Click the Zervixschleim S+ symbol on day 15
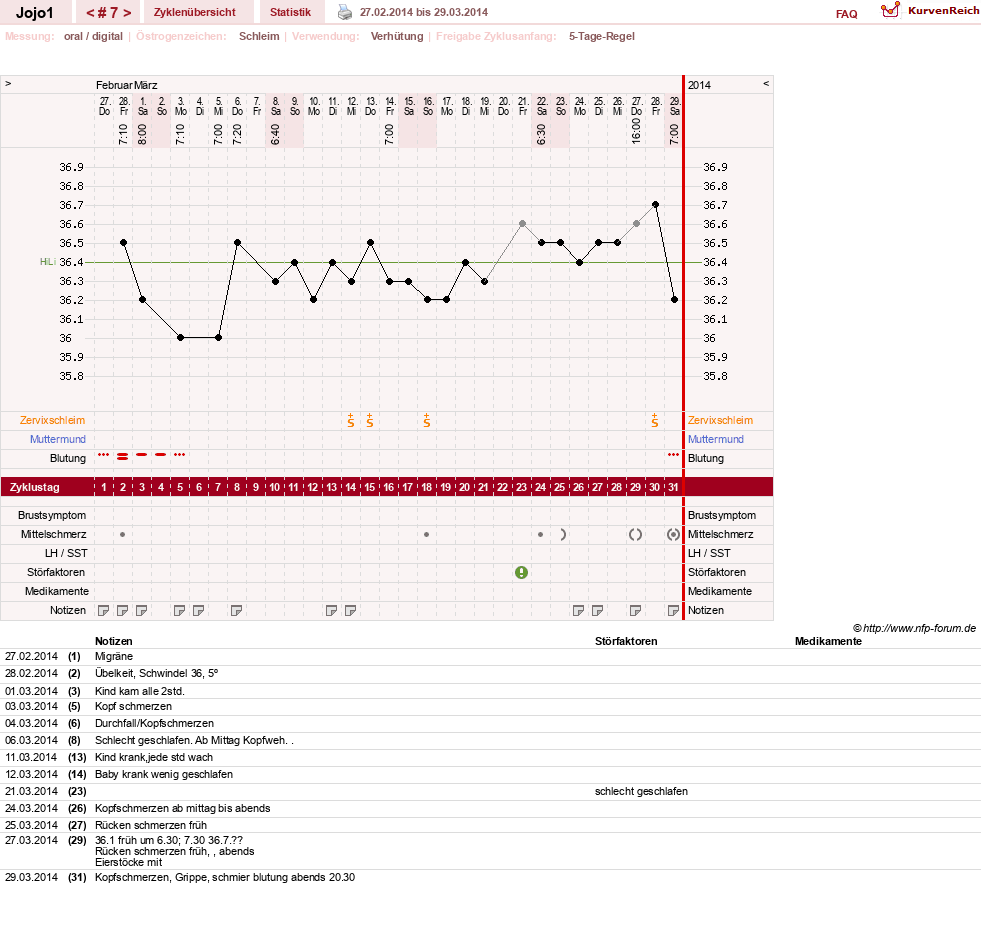Image resolution: width=981 pixels, height=948 pixels. coord(370,420)
